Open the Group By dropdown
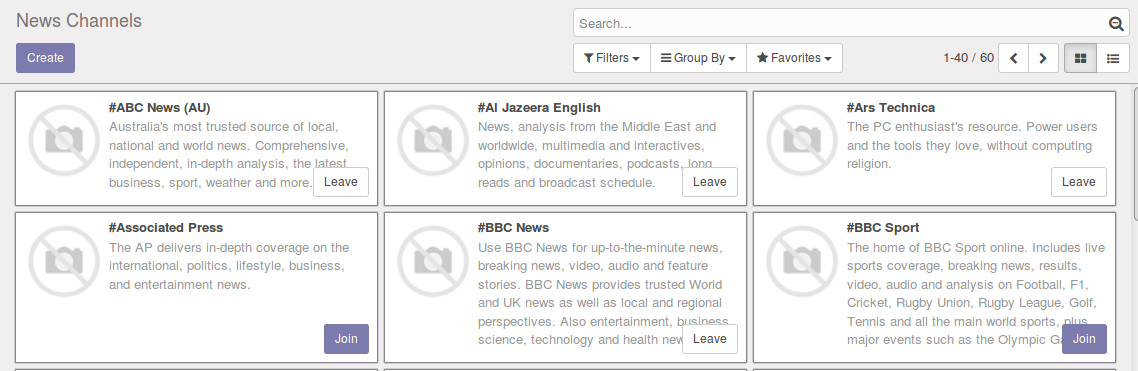This screenshot has width=1138, height=371. [x=698, y=58]
